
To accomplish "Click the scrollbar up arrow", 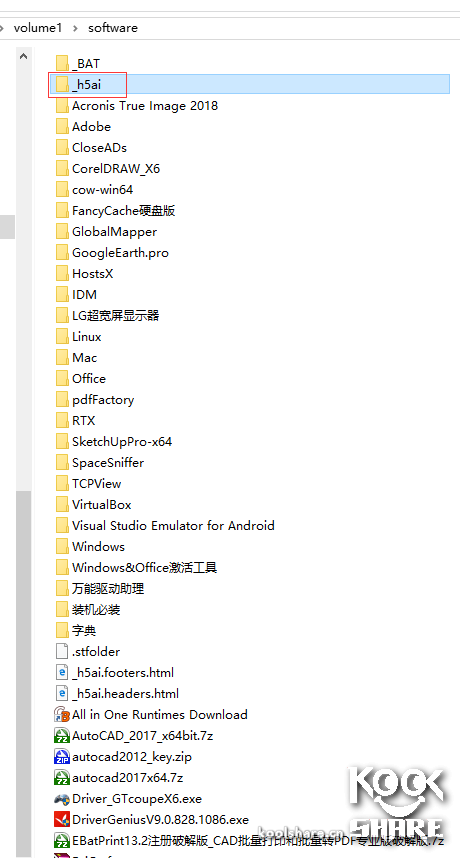I will (23, 56).
